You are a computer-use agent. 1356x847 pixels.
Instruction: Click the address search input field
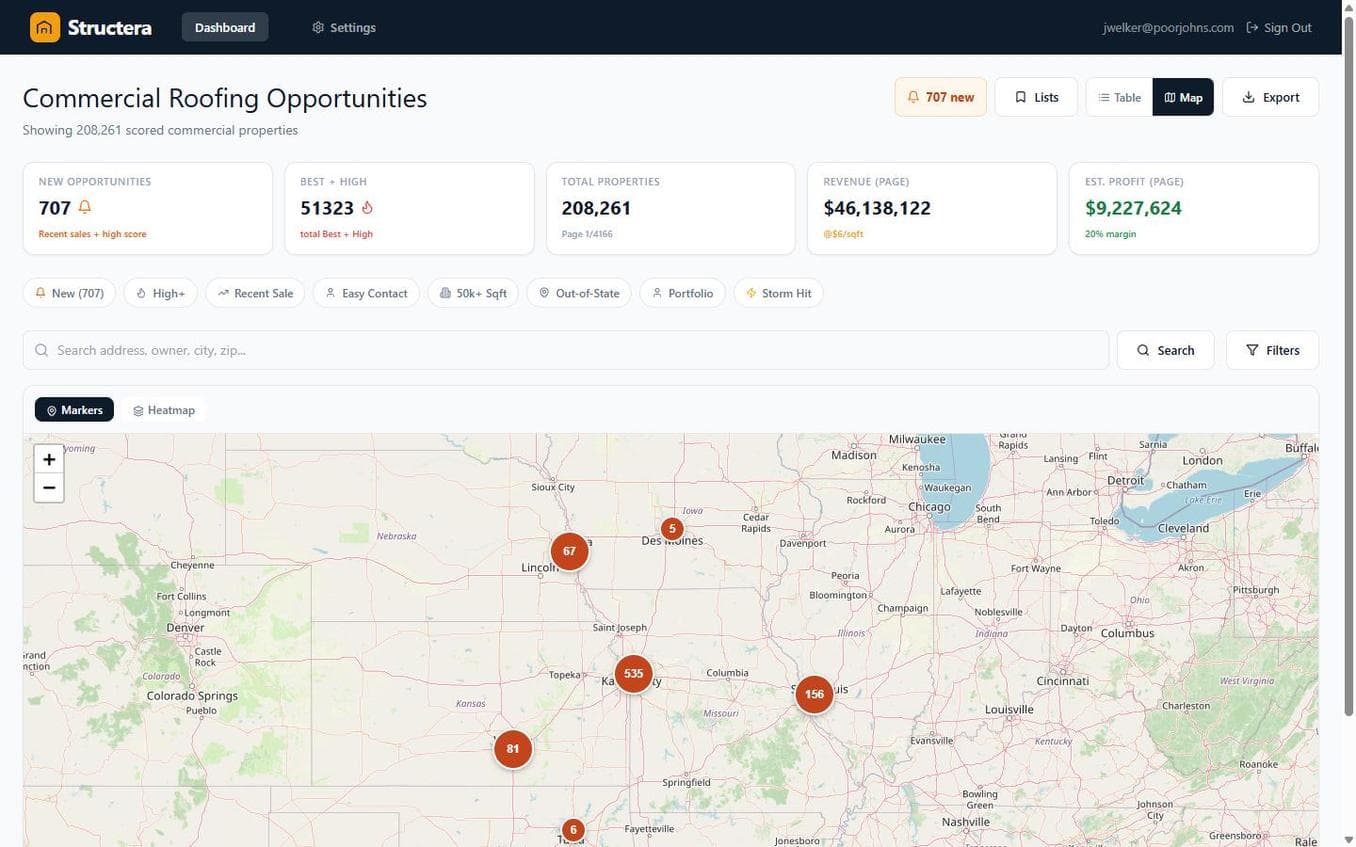pos(400,350)
